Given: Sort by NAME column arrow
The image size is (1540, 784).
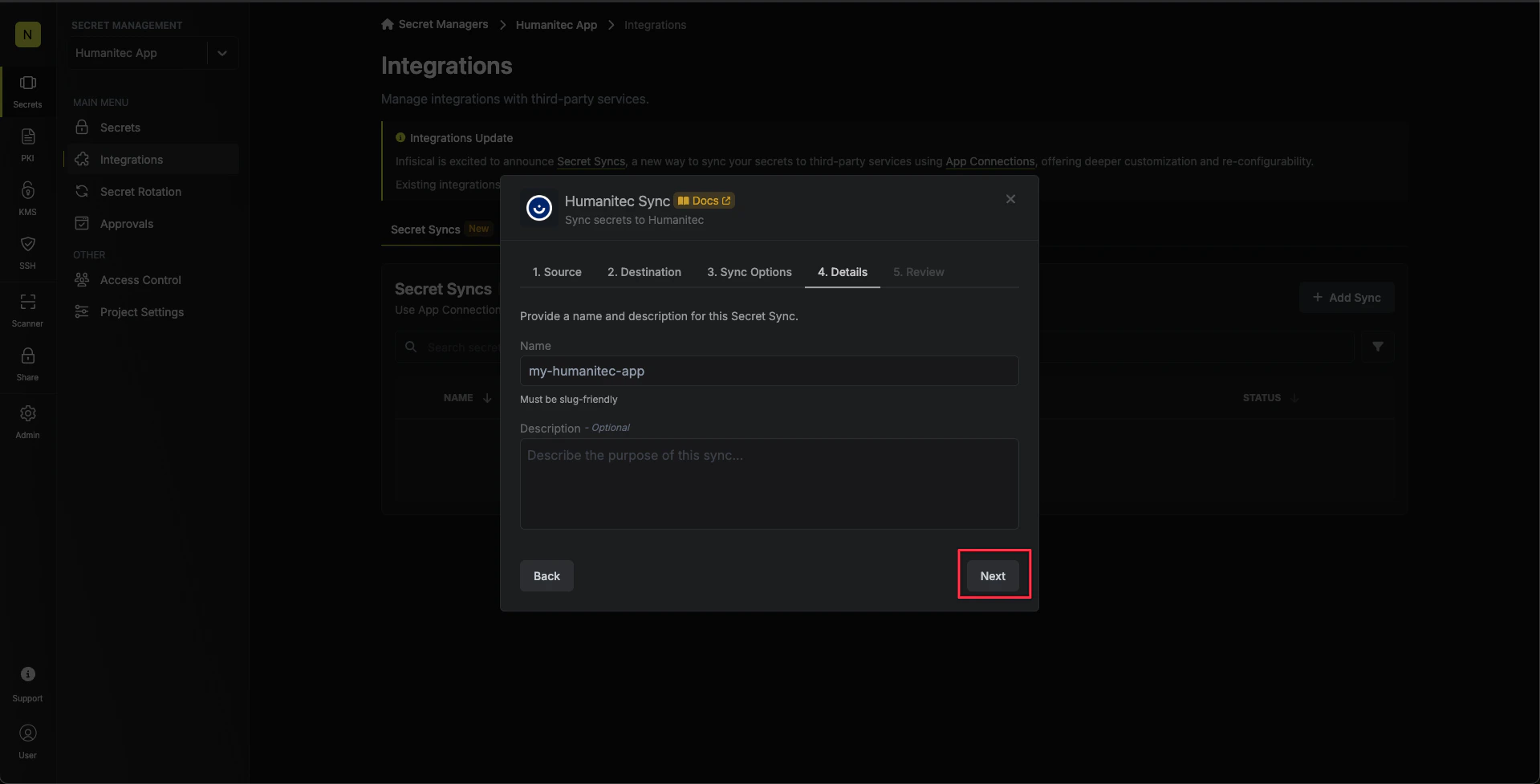Looking at the screenshot, I should point(487,398).
